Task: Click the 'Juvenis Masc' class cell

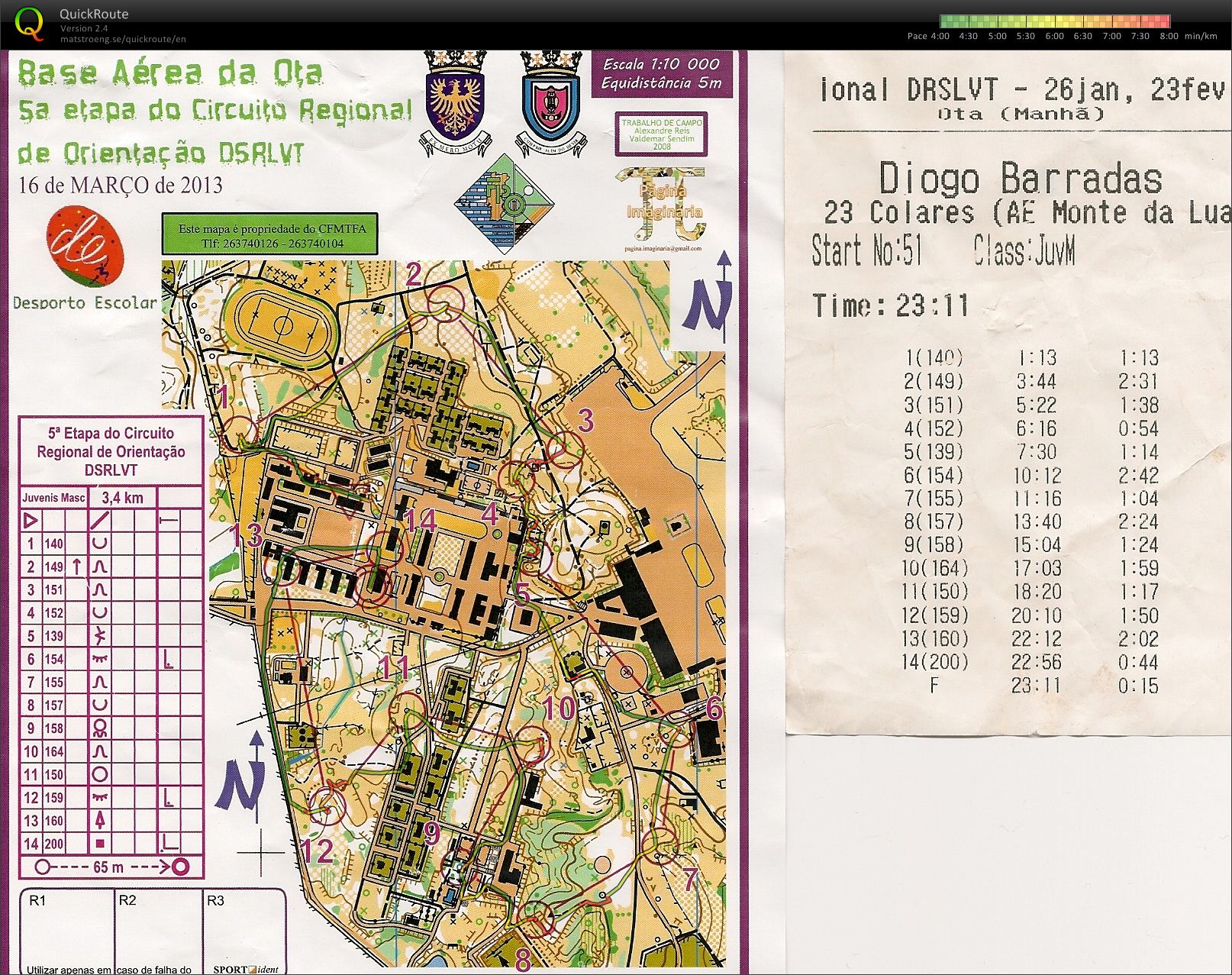Action: click(53, 498)
